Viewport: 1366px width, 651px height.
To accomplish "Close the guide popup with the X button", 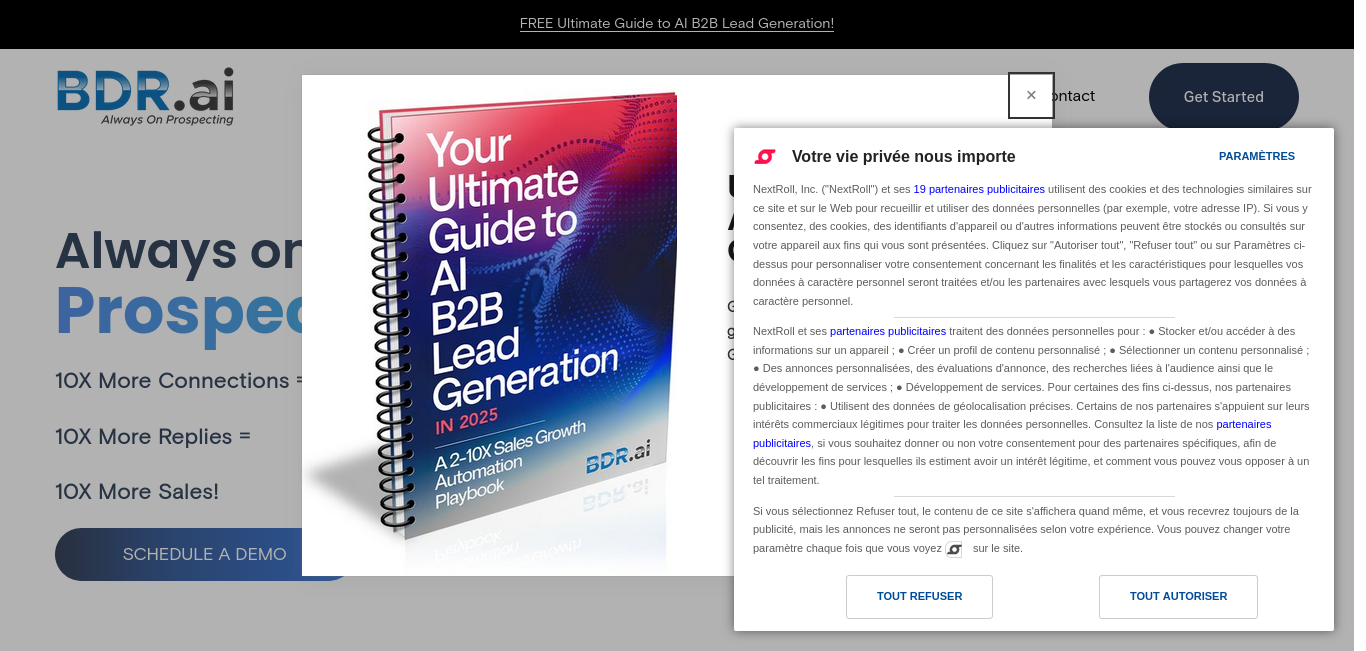I will point(1031,96).
